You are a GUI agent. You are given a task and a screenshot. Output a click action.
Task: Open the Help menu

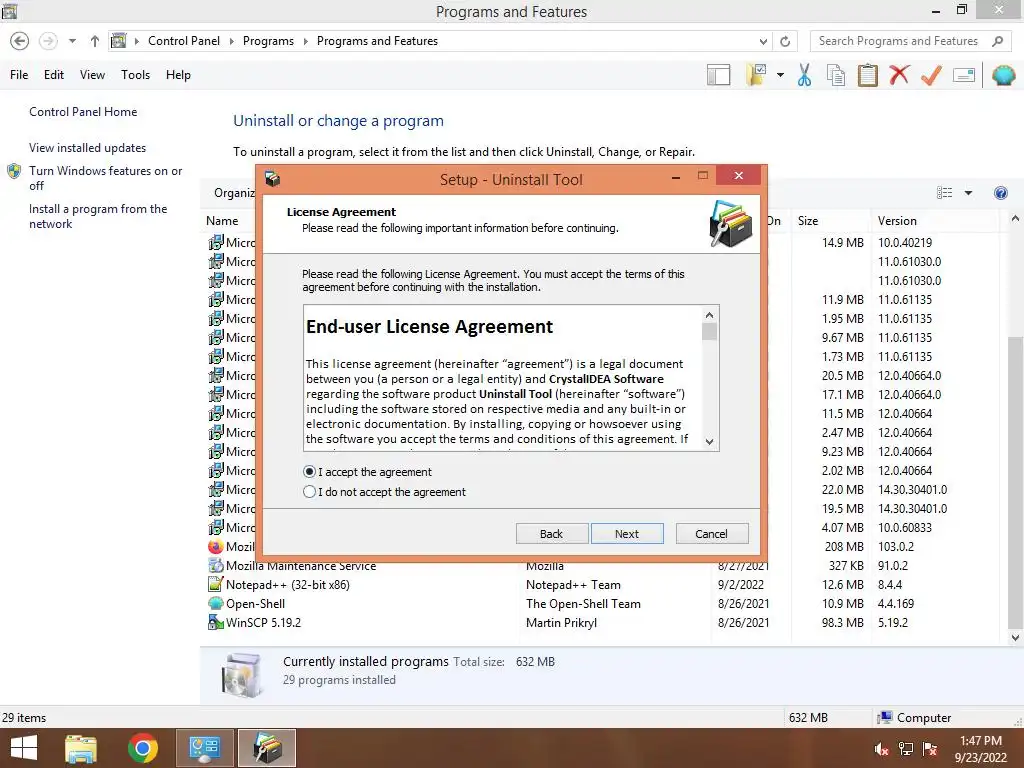click(178, 75)
